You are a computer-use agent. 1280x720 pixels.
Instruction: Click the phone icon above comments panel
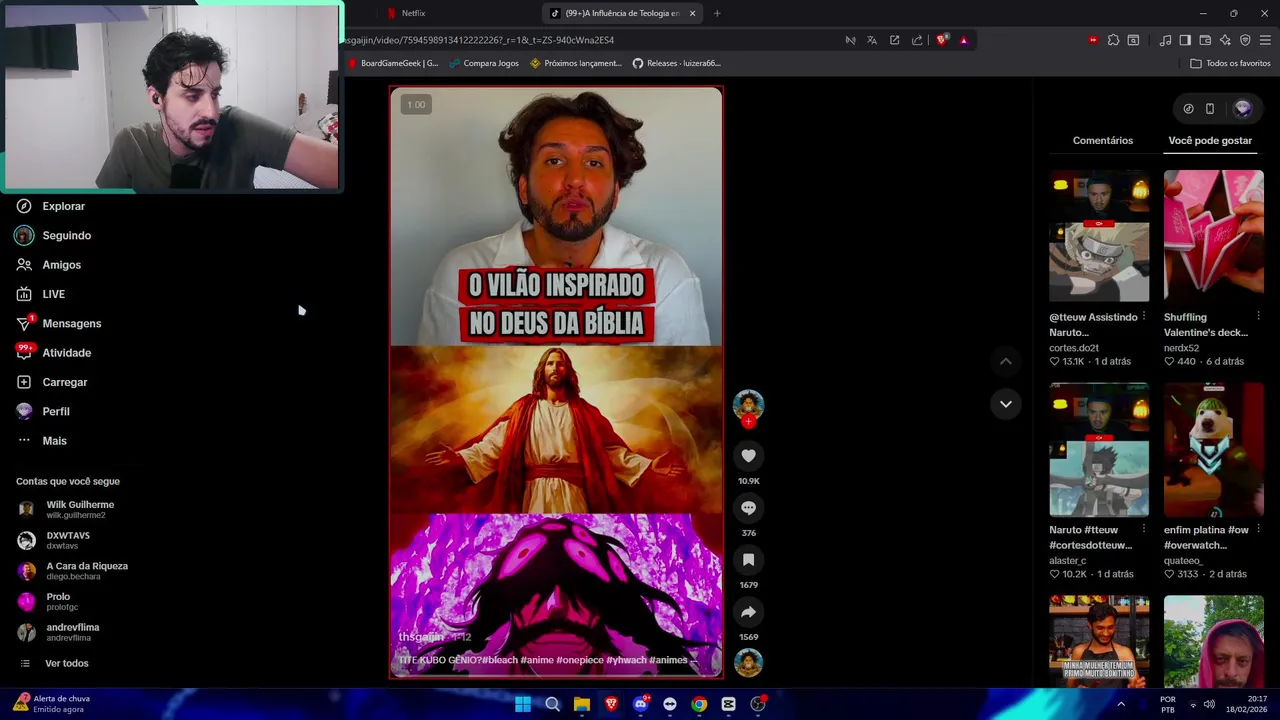[x=1209, y=109]
